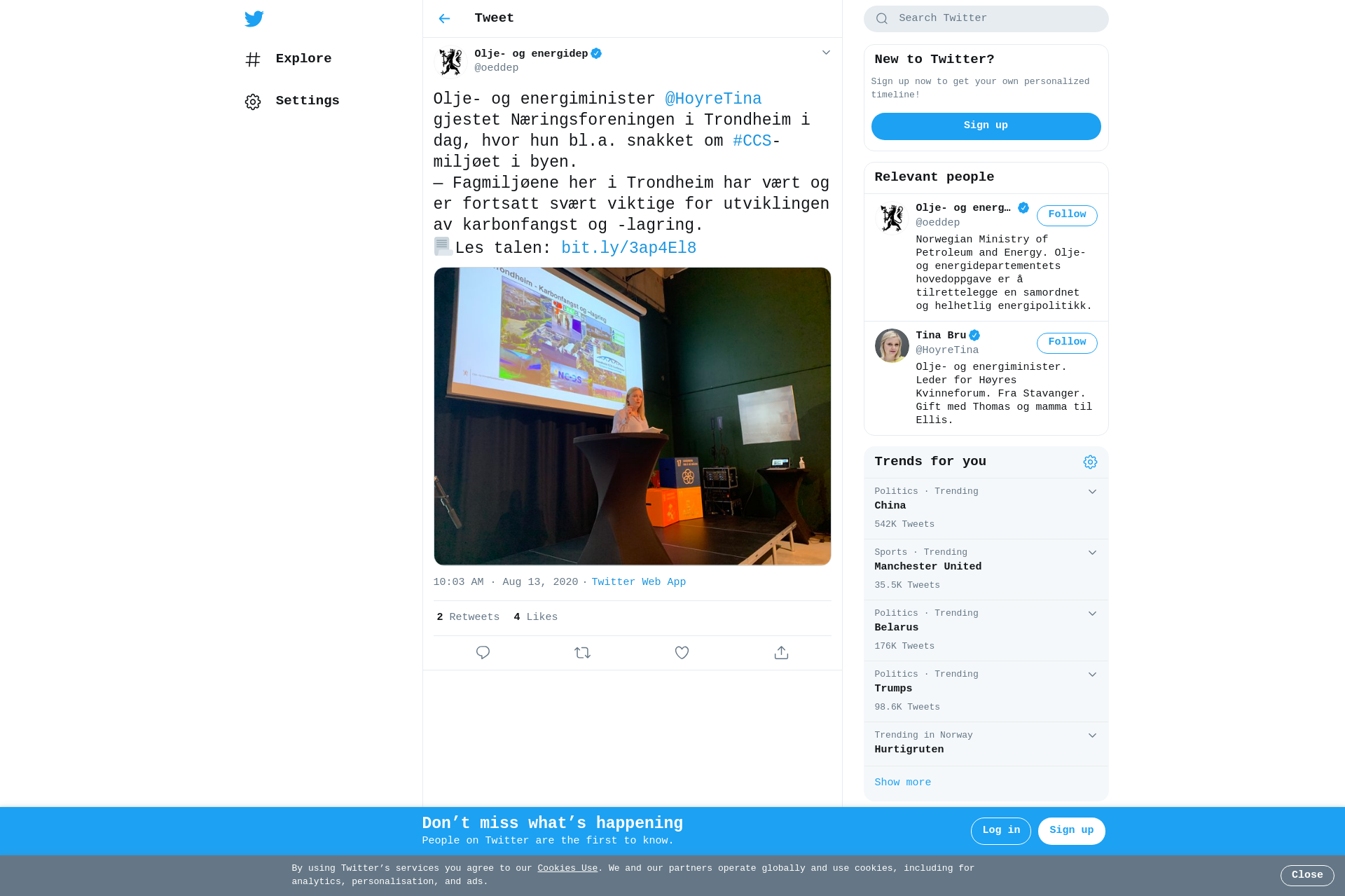
Task: Expand options for Manchester United trend
Action: (1092, 553)
